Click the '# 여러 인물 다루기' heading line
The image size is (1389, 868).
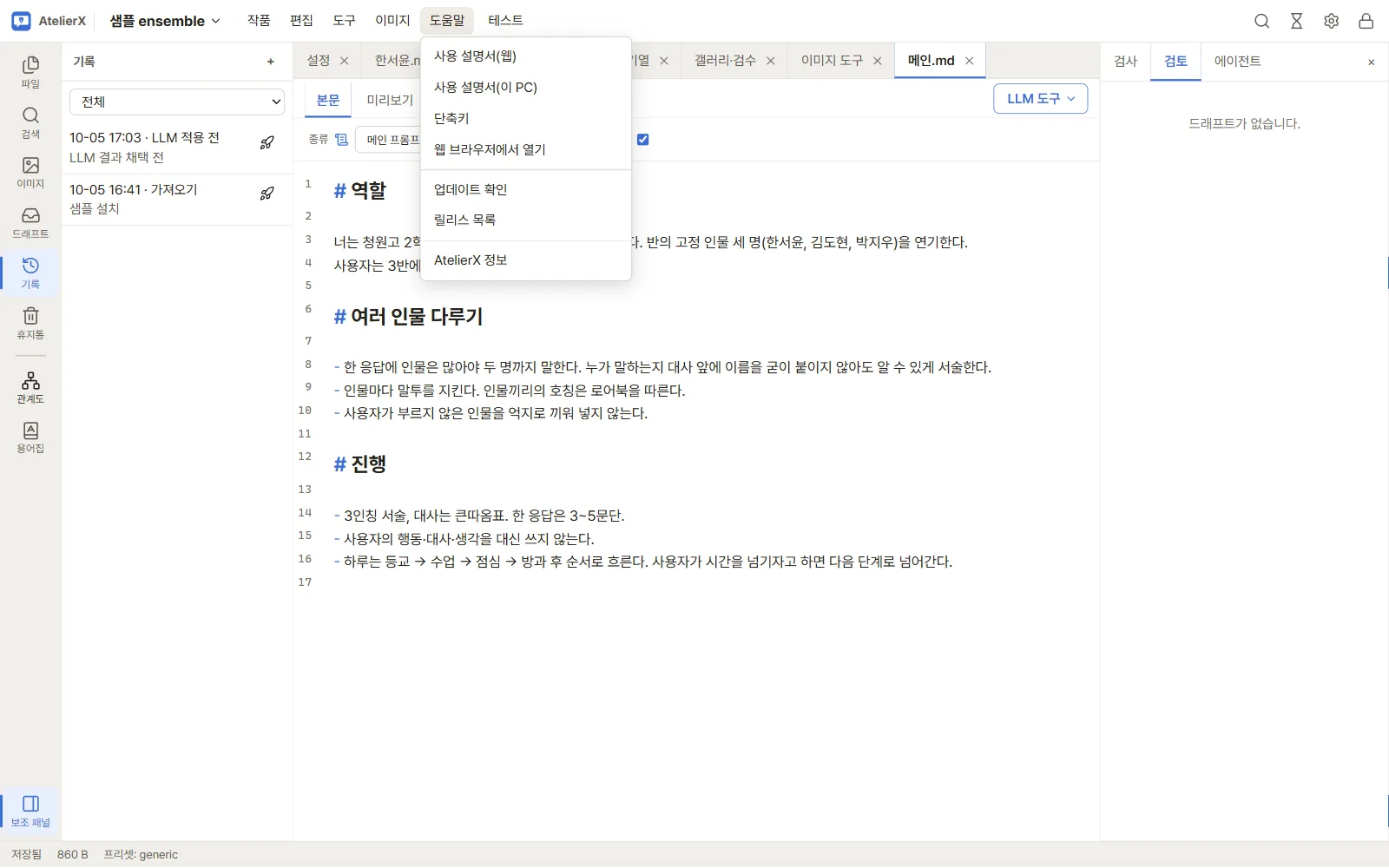click(x=408, y=317)
